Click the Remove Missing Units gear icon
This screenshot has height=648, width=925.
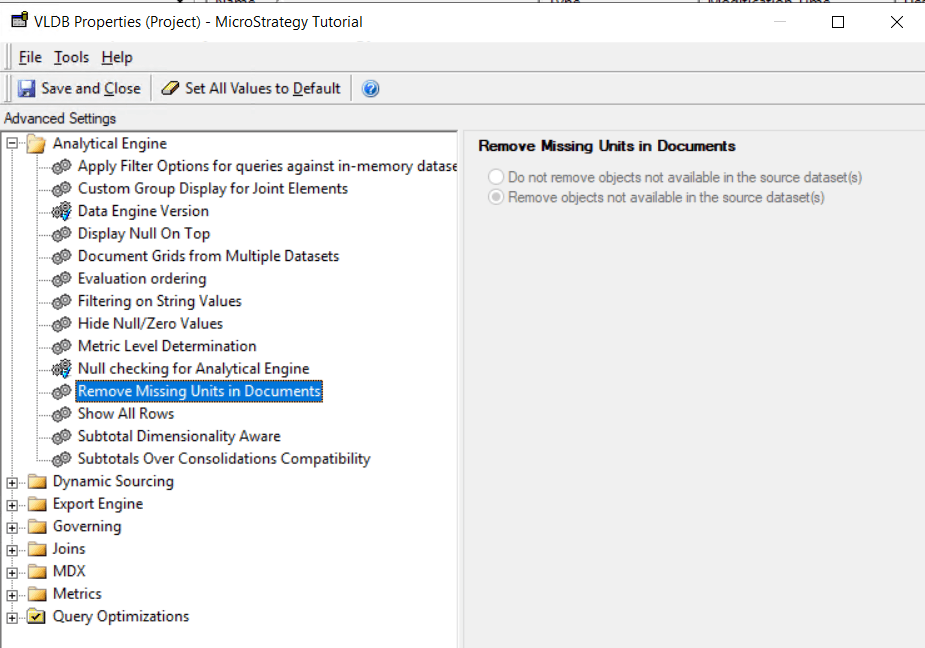click(61, 391)
